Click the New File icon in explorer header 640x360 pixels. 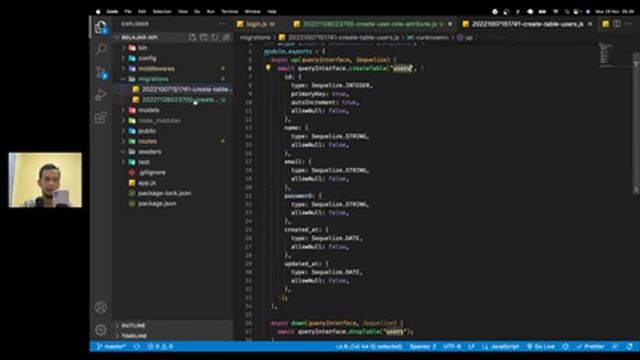pos(192,37)
